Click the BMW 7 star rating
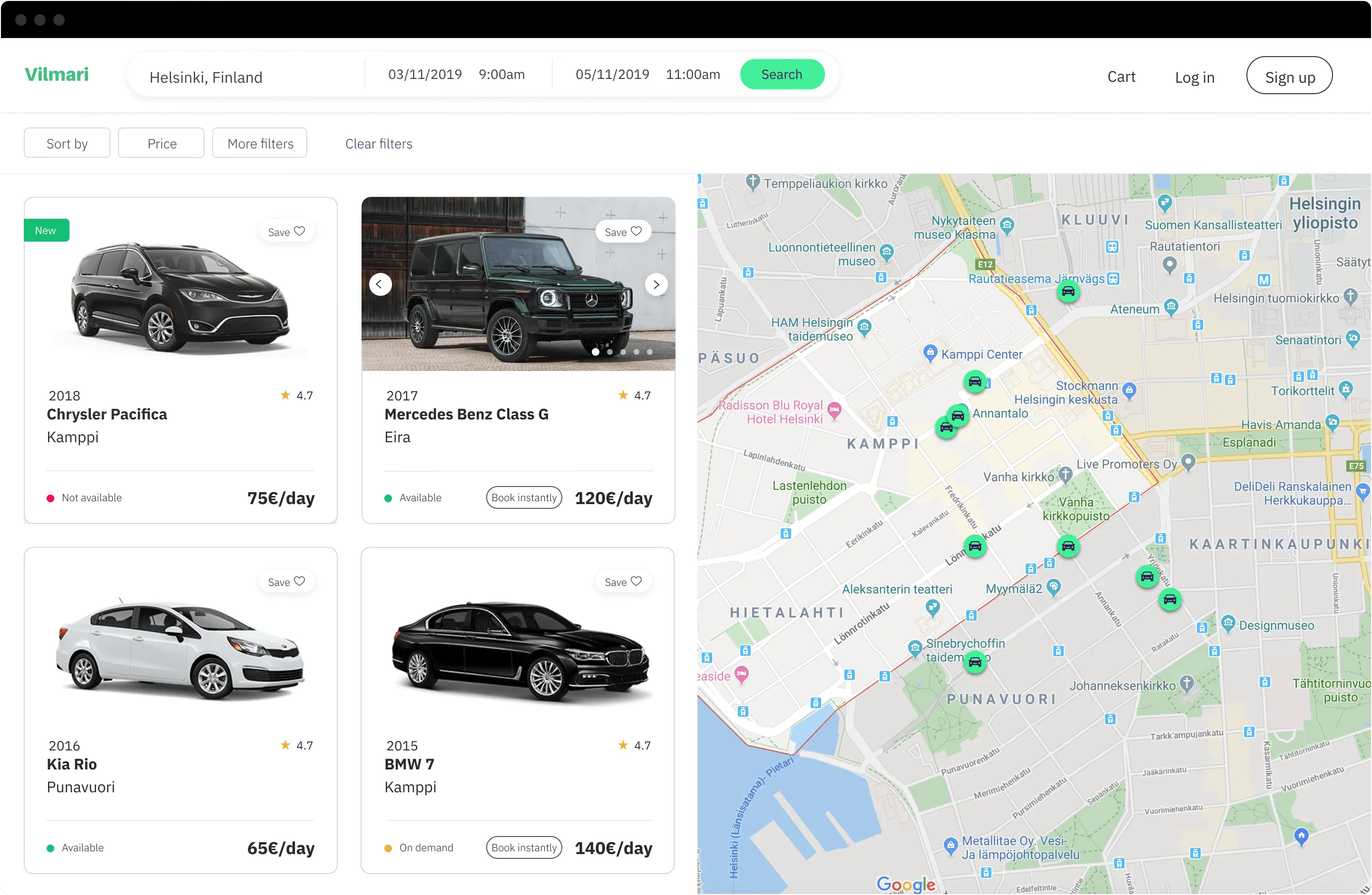The width and height of the screenshot is (1372, 895). coord(634,745)
